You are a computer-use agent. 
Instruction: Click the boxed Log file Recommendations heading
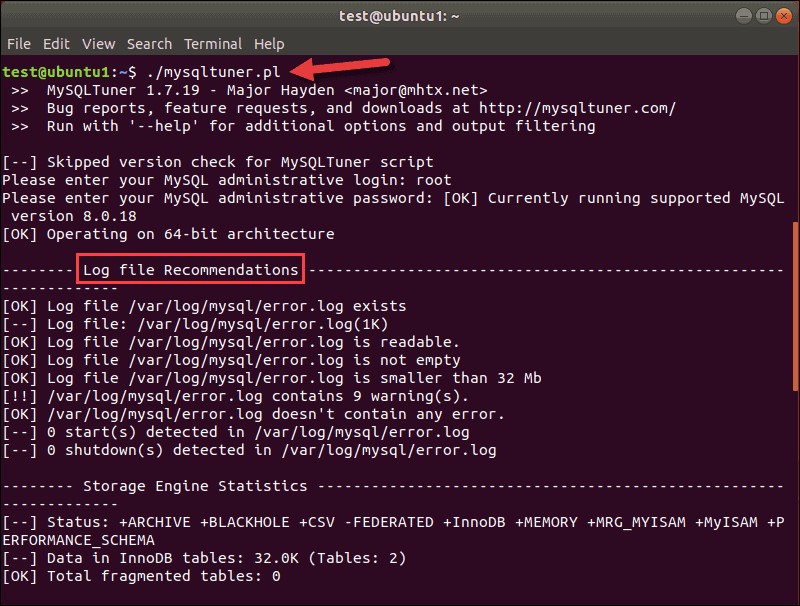tap(190, 270)
